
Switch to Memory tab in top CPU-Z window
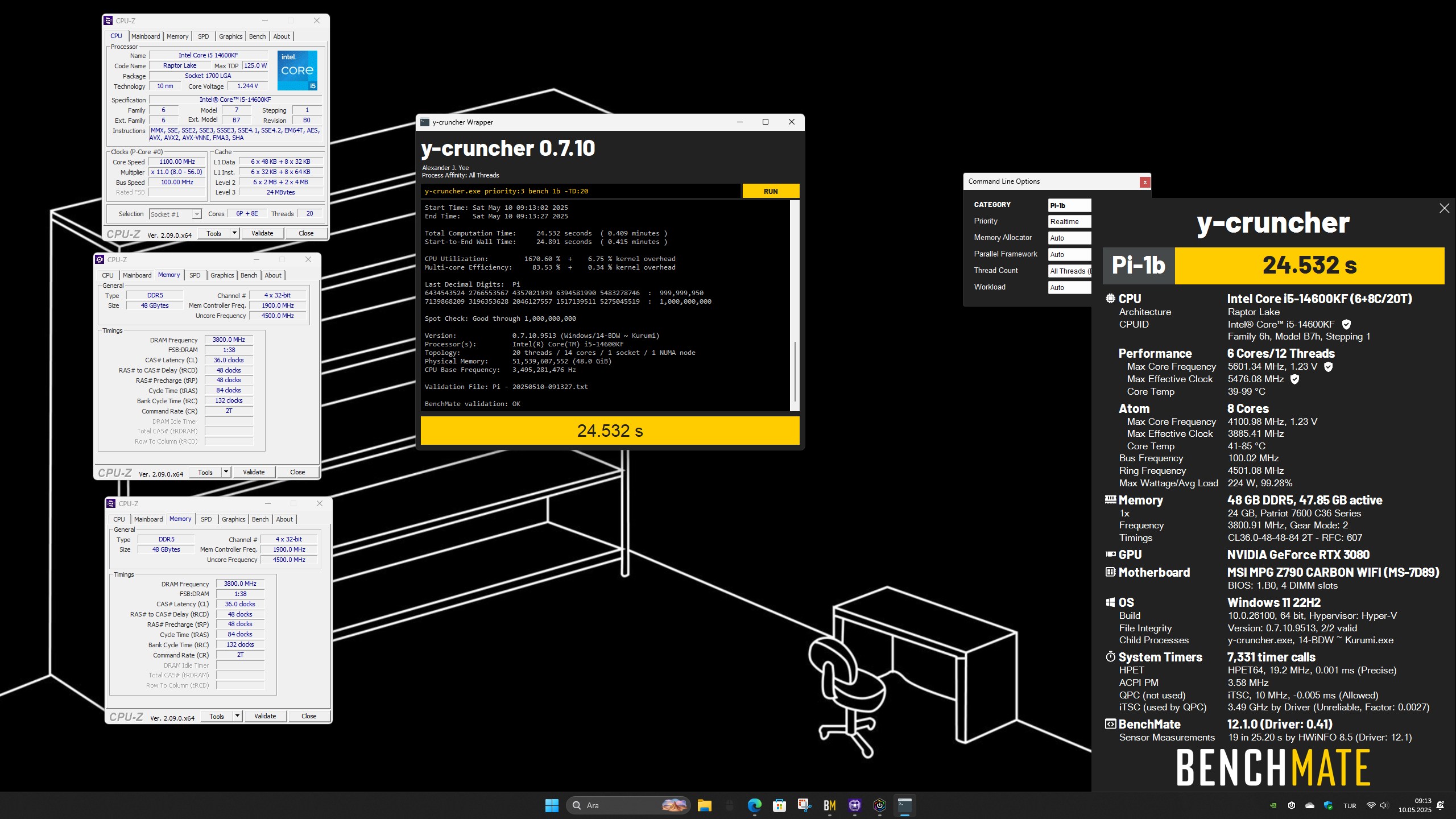pos(177,36)
